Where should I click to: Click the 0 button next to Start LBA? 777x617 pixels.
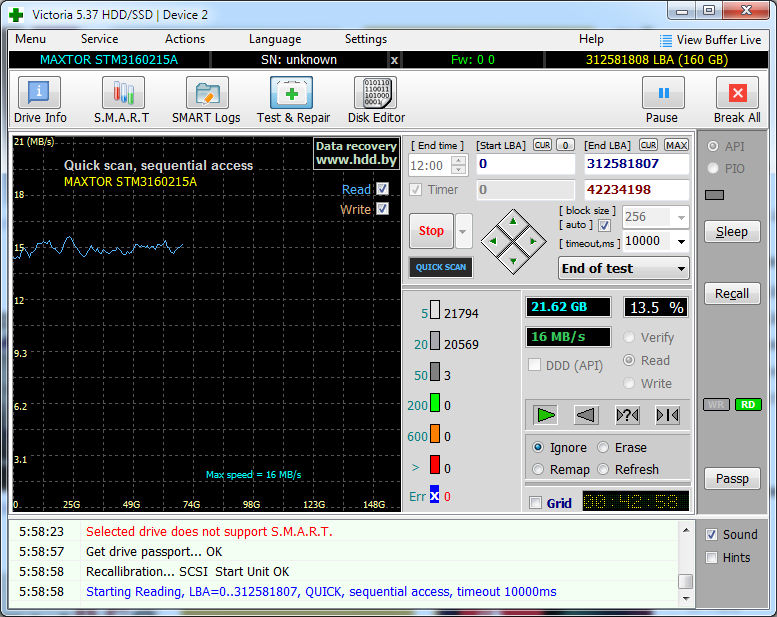(565, 145)
